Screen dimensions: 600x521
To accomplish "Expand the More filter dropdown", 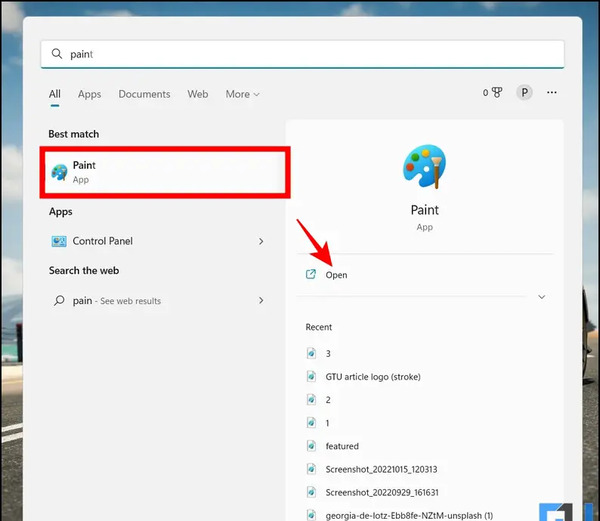I will coord(242,94).
